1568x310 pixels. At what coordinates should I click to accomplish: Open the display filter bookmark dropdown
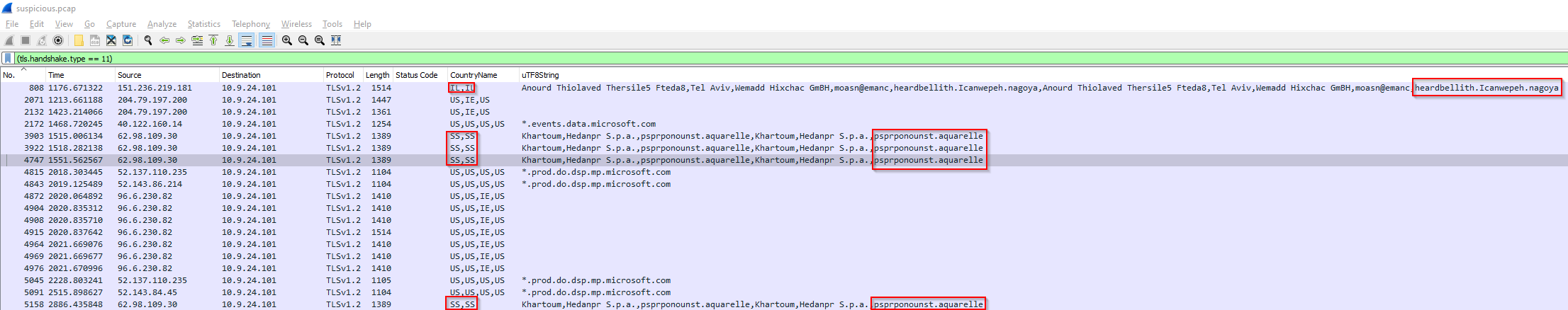(x=8, y=59)
